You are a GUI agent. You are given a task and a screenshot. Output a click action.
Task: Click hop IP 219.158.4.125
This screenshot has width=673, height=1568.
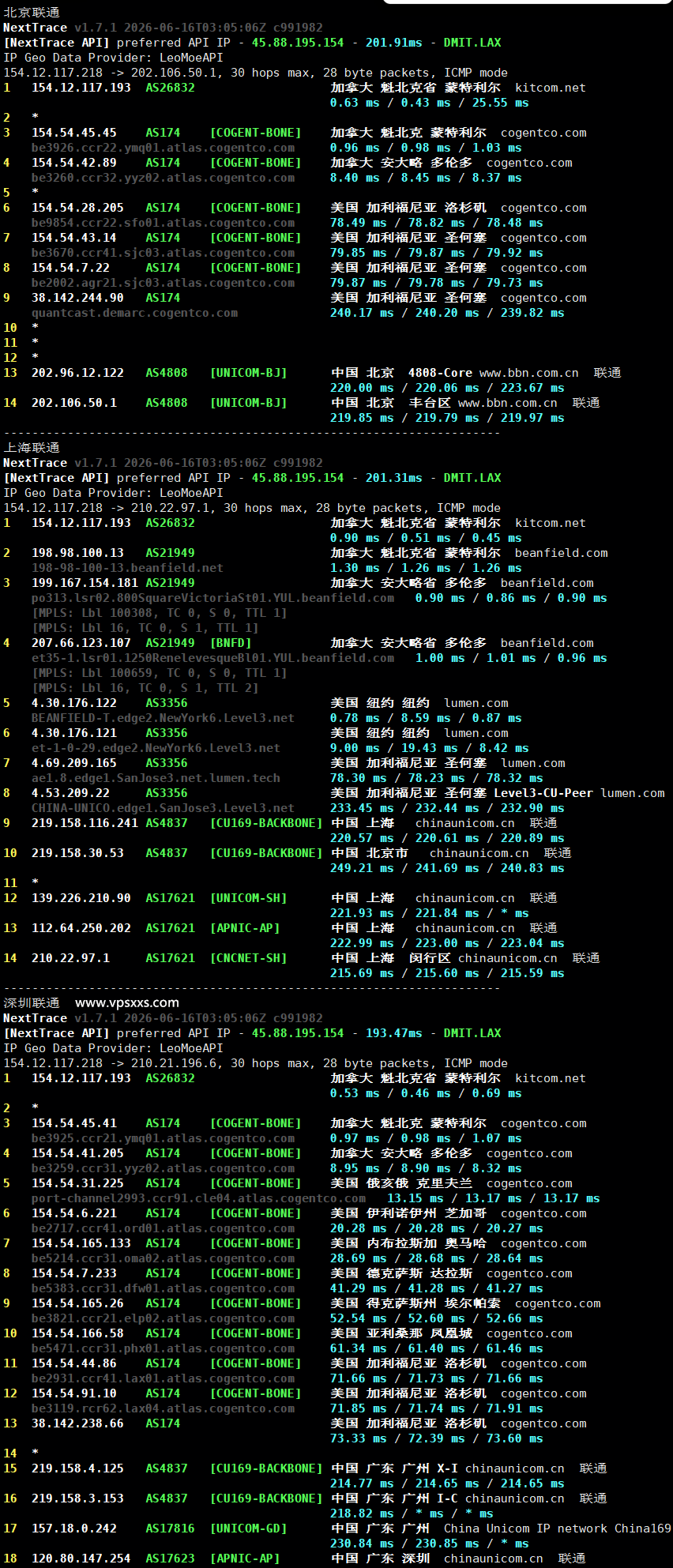coord(77,1468)
